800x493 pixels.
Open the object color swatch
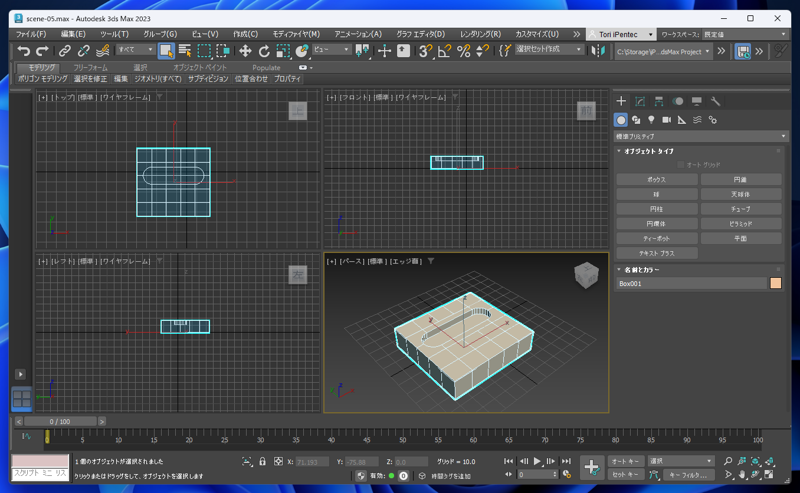tap(776, 283)
